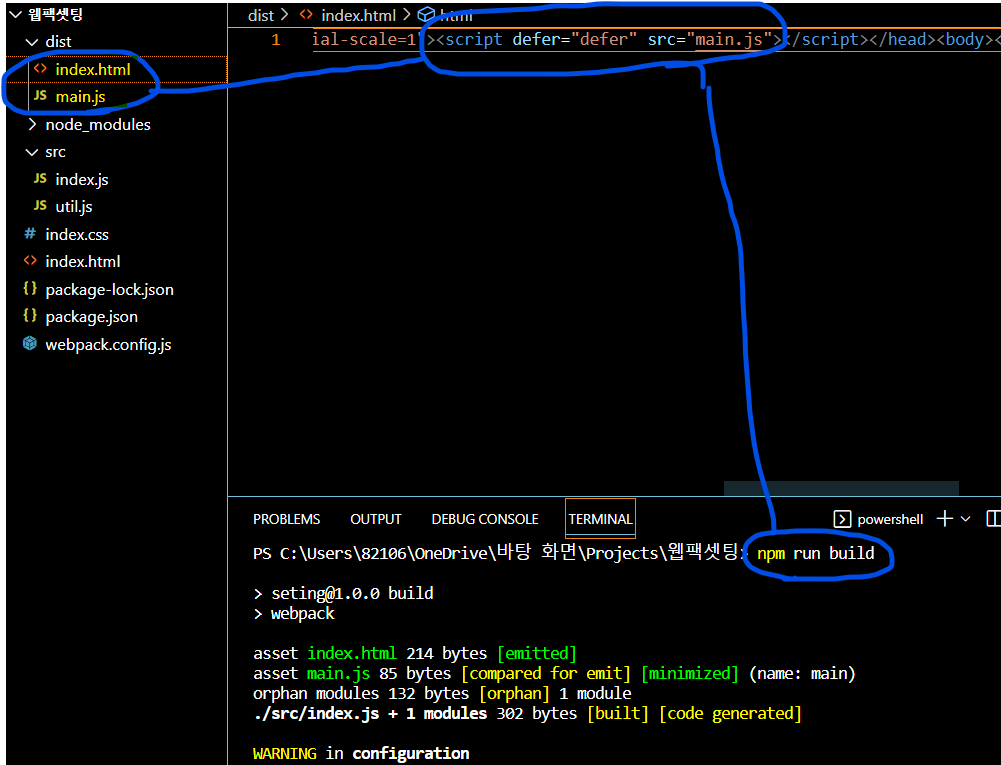Click the powershell terminal label
The width and height of the screenshot is (1001, 765).
pos(890,519)
